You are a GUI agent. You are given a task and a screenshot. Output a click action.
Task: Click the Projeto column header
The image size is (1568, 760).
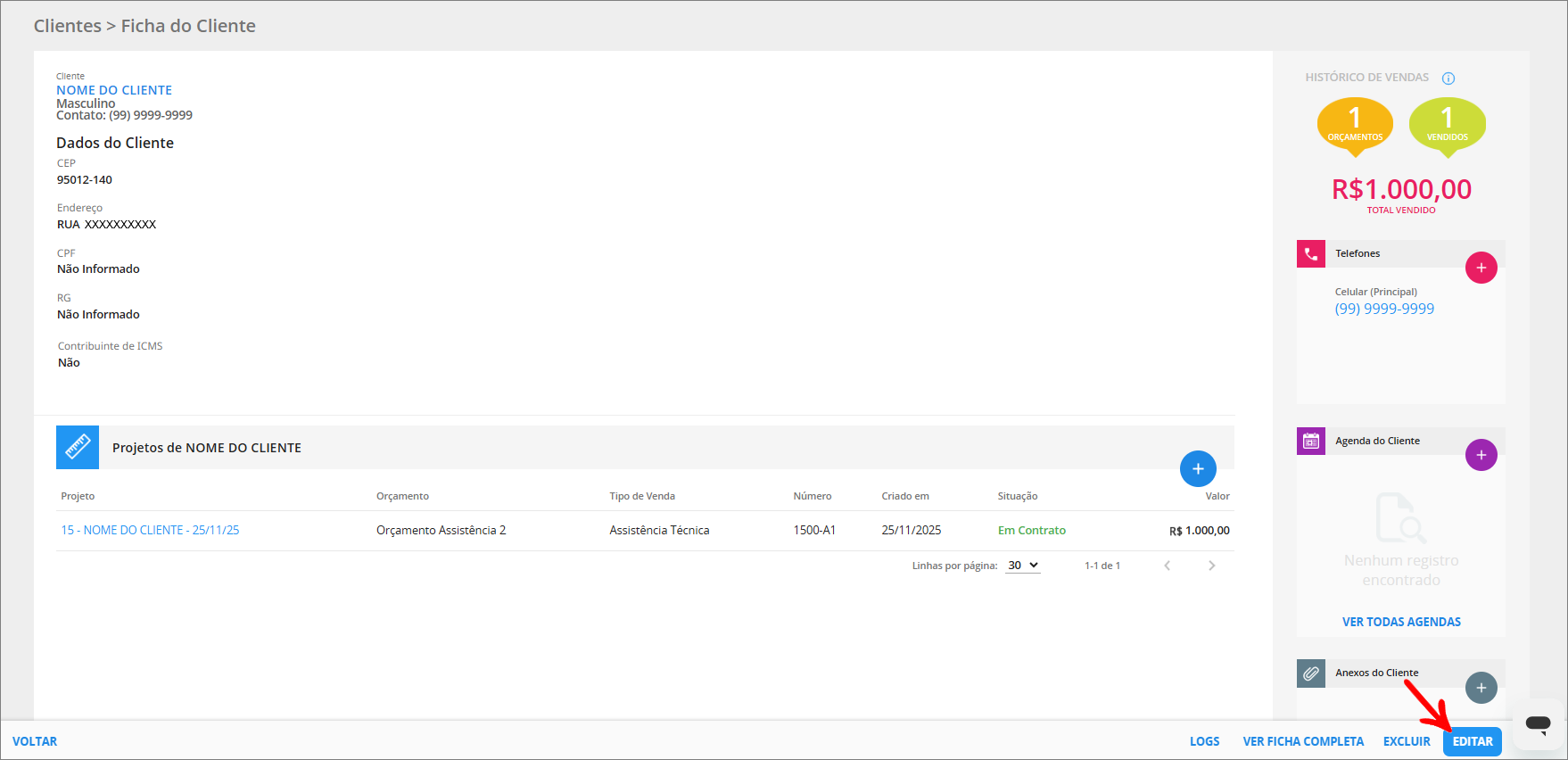[x=78, y=496]
